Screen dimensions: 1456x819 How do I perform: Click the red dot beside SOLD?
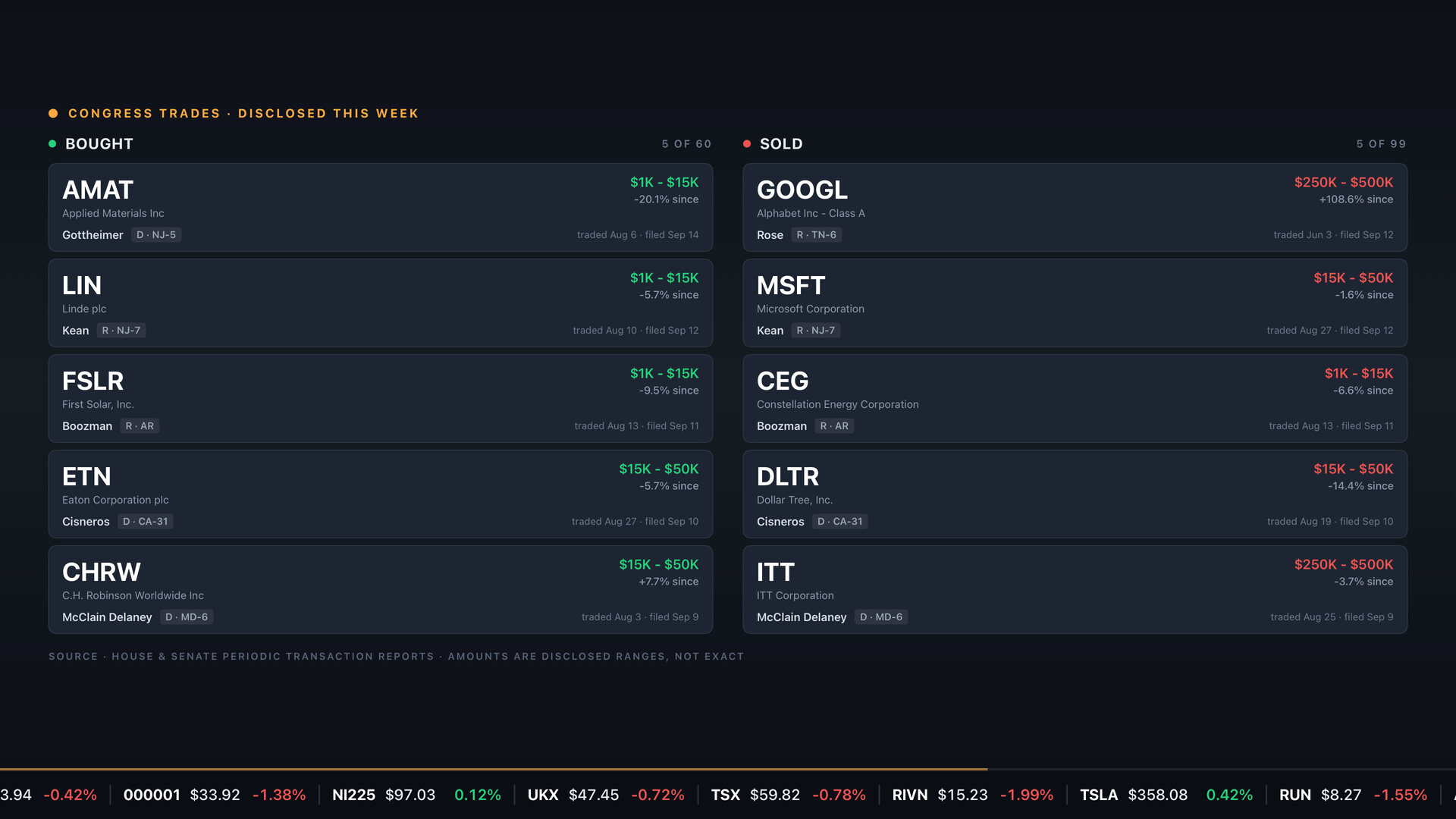(x=747, y=143)
